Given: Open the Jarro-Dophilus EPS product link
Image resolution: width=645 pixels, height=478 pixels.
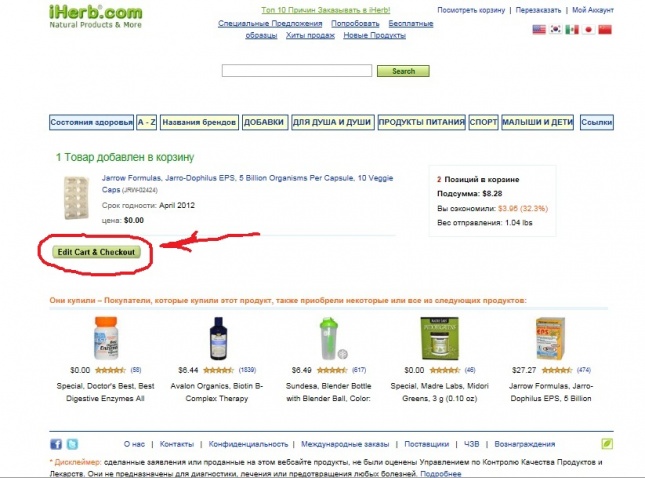Looking at the screenshot, I should (x=247, y=183).
